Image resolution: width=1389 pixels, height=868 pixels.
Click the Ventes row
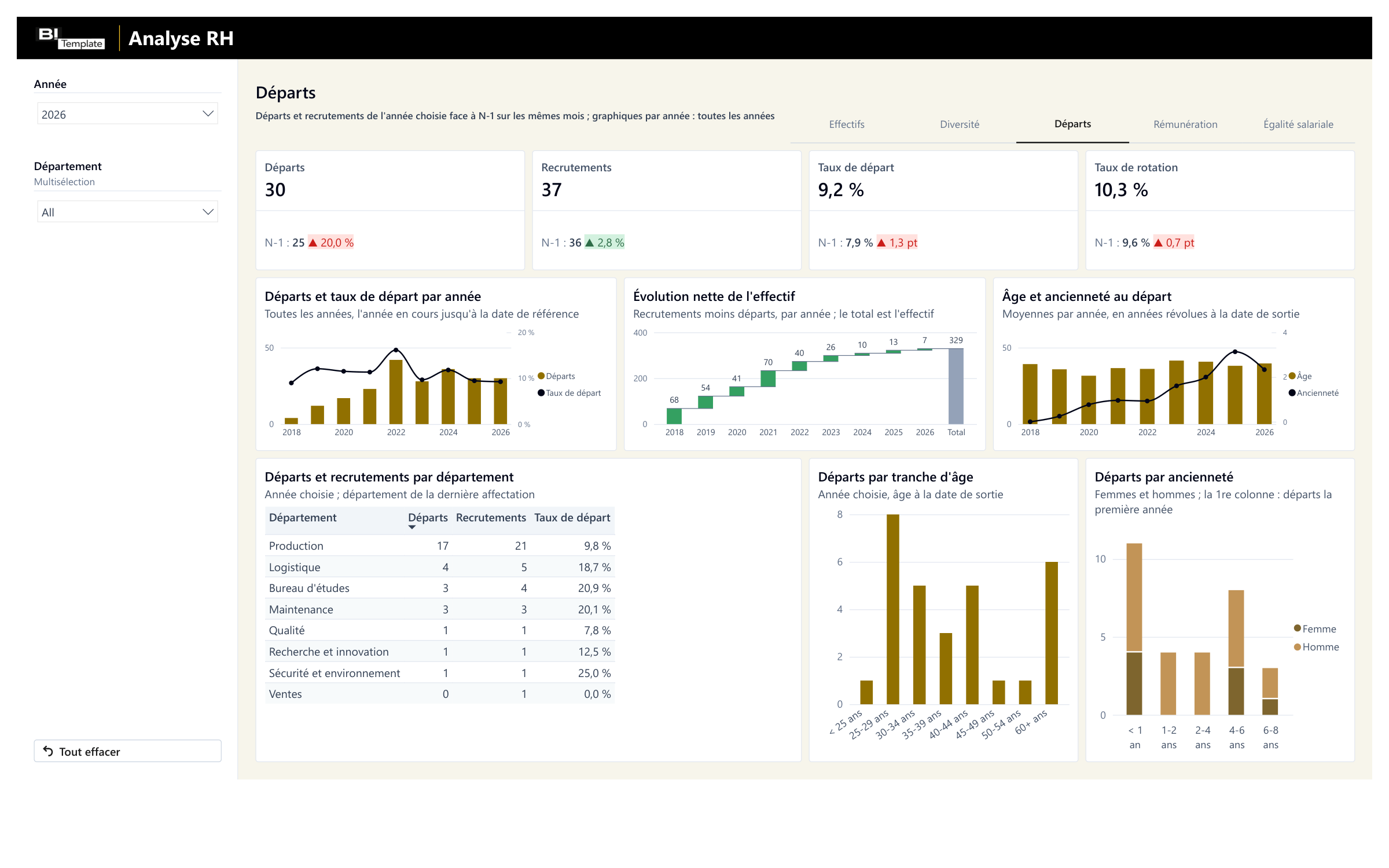click(x=440, y=694)
